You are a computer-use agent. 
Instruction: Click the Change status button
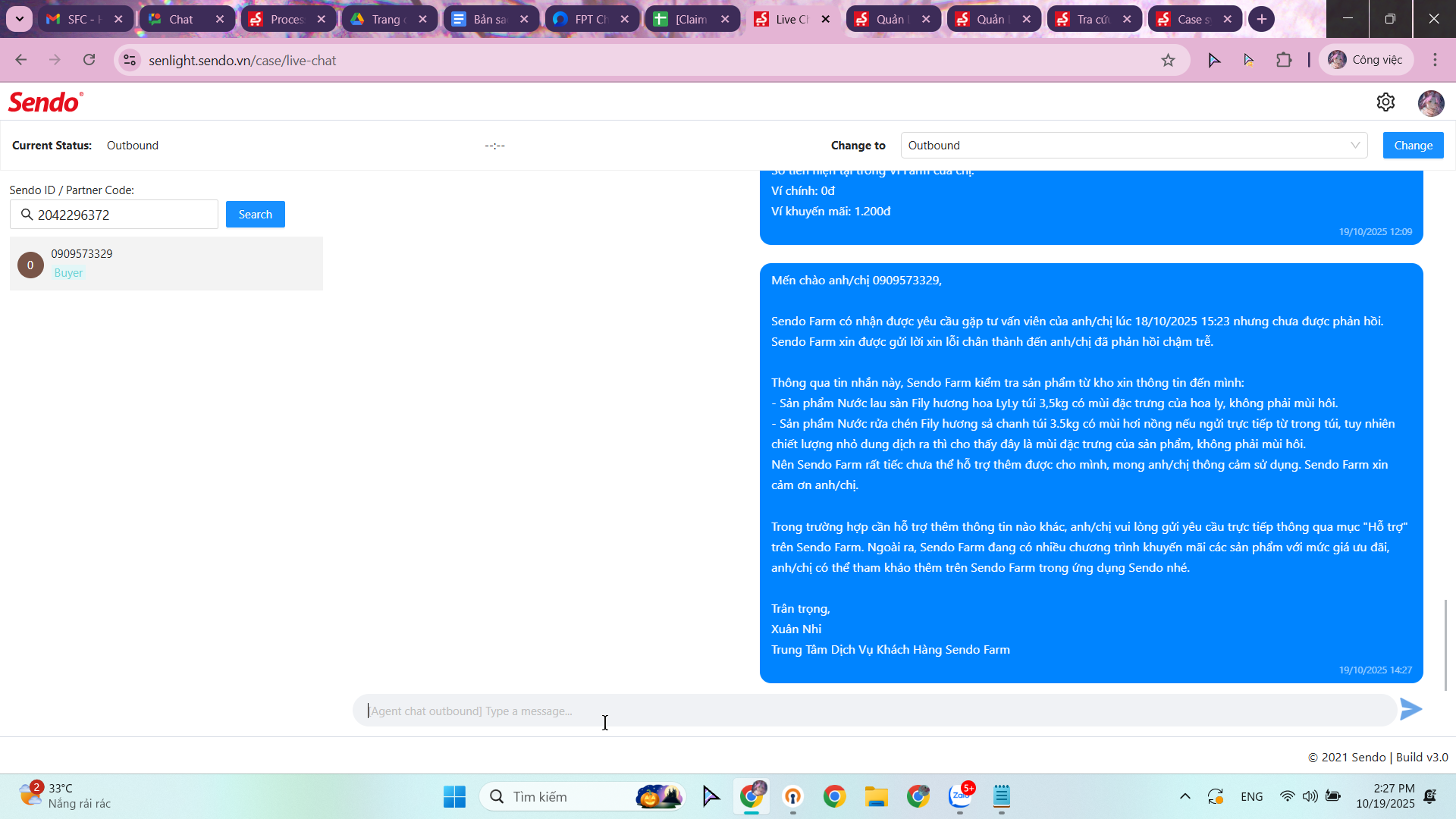(x=1413, y=146)
